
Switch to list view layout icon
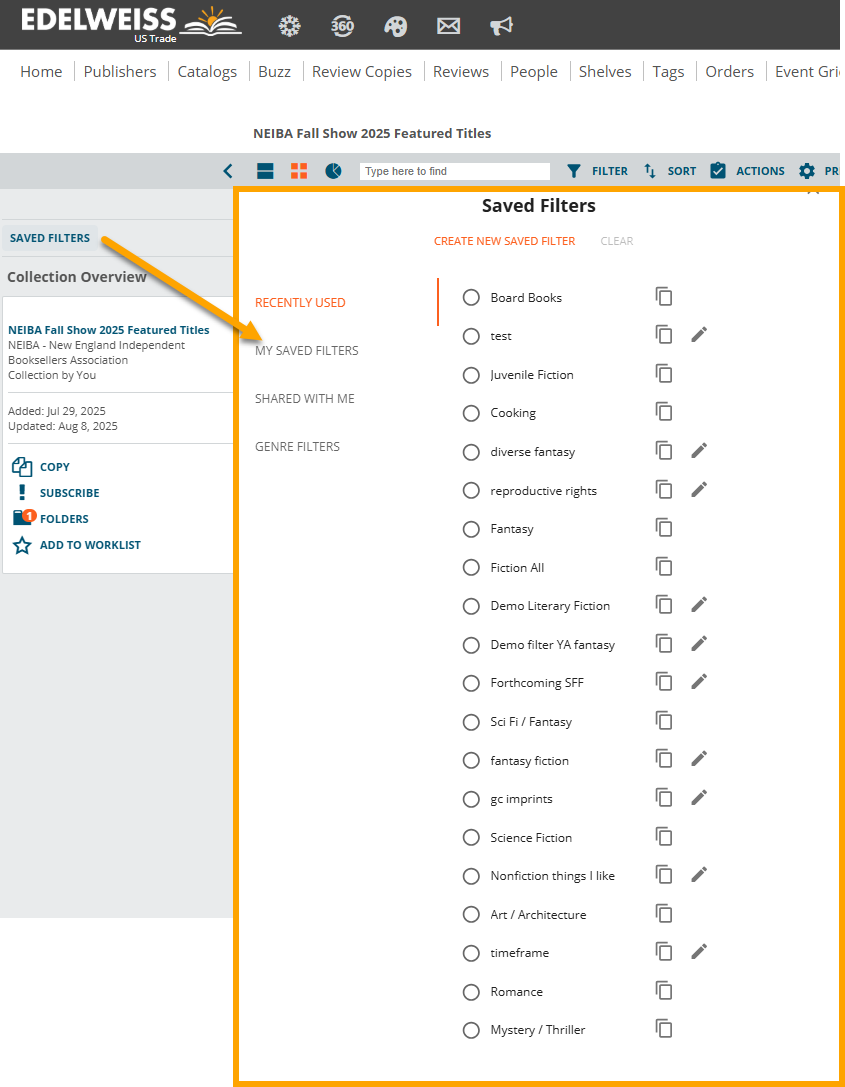tap(265, 171)
